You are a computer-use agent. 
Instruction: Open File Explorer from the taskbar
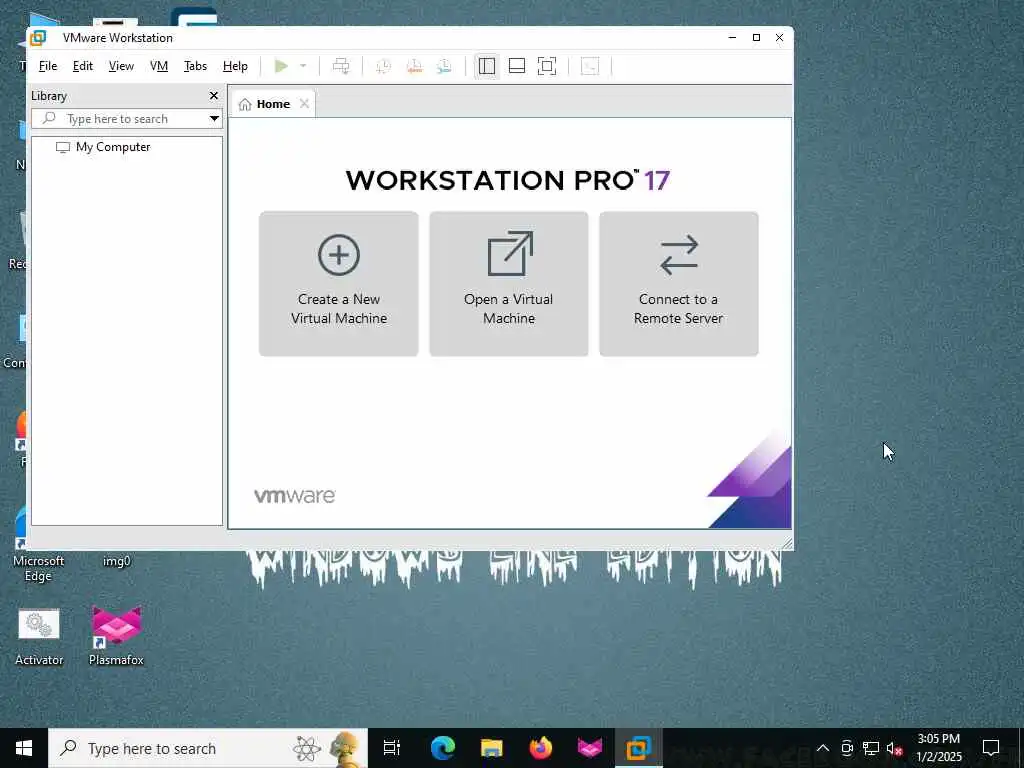[x=492, y=748]
